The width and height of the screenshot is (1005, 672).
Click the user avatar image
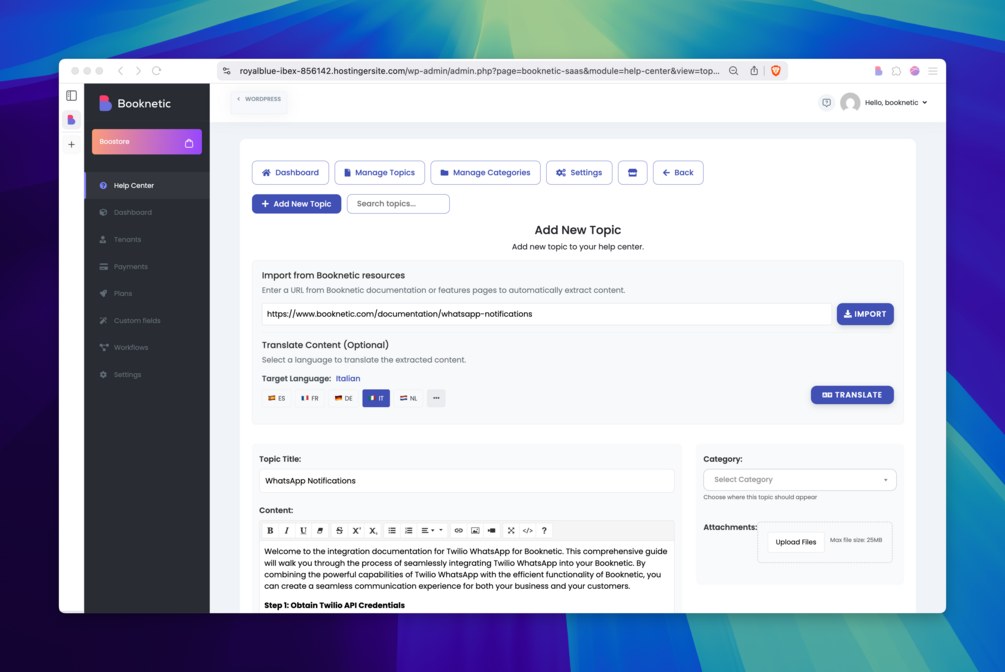pos(850,103)
